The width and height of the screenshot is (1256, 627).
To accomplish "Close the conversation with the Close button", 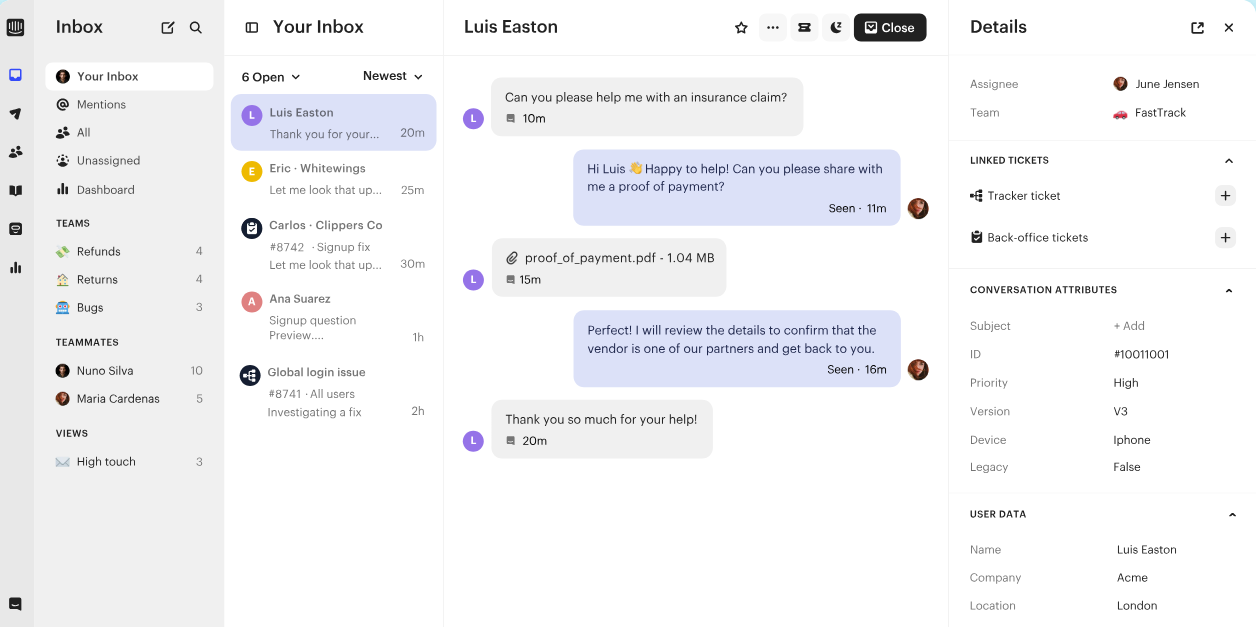I will [x=889, y=27].
